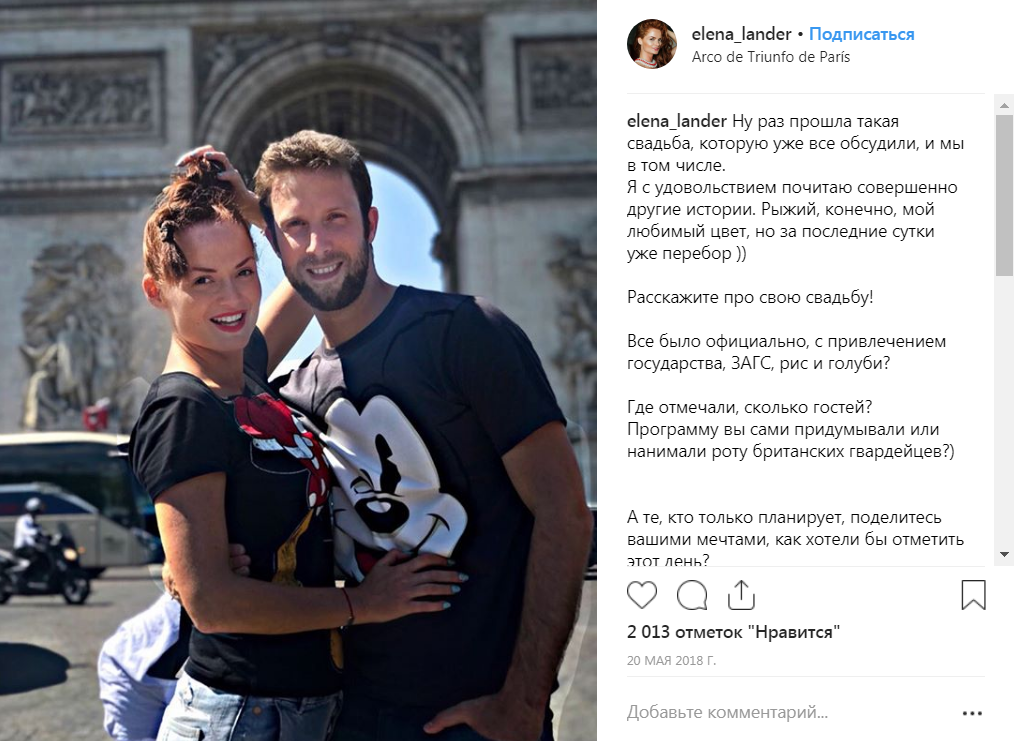The width and height of the screenshot is (1014, 741).
Task: Click the add comment field Добавьте комментарий
Action: (x=727, y=713)
